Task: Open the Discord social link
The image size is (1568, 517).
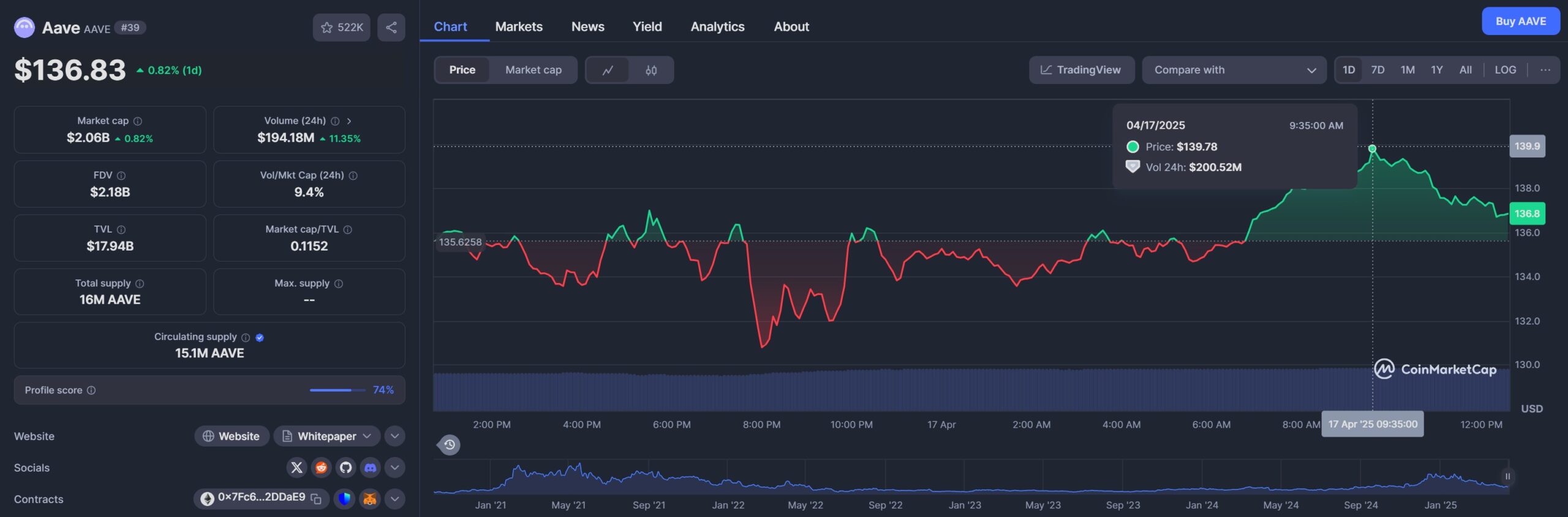Action: pyautogui.click(x=370, y=467)
